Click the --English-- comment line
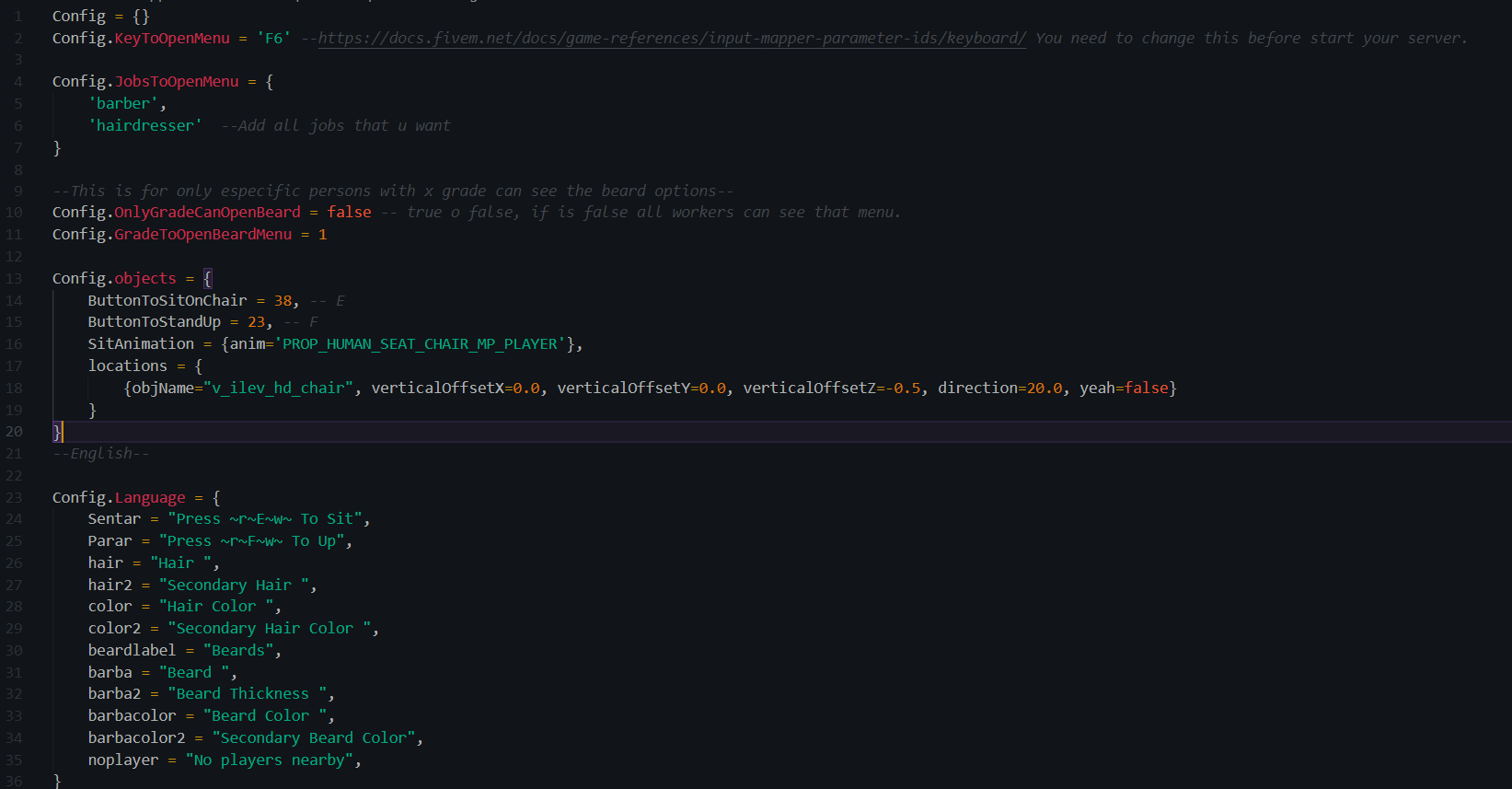This screenshot has width=1512, height=789. pyautogui.click(x=101, y=454)
